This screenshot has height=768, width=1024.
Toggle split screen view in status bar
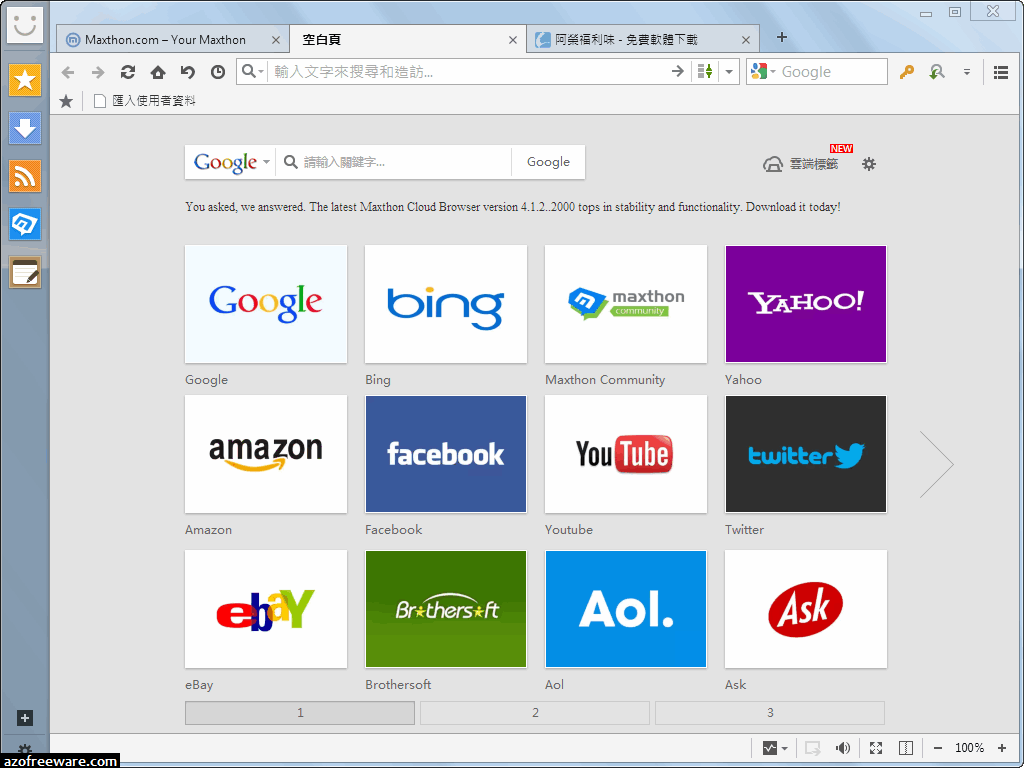pyautogui.click(x=905, y=747)
